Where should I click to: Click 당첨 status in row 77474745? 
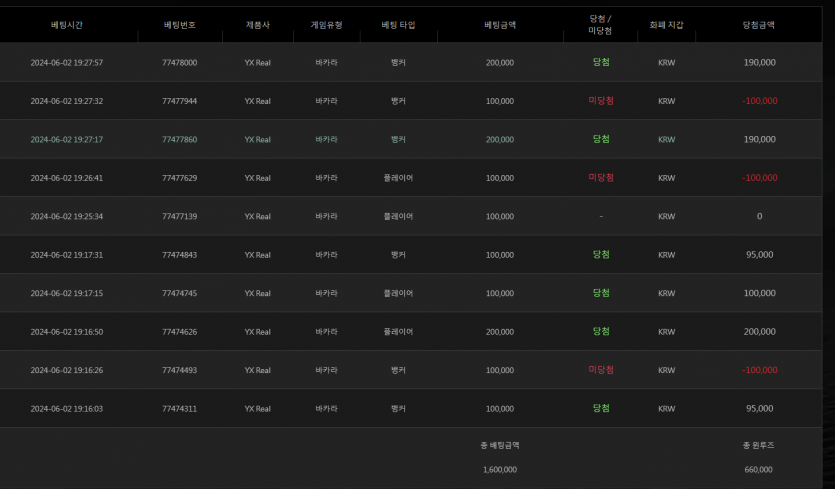601,292
